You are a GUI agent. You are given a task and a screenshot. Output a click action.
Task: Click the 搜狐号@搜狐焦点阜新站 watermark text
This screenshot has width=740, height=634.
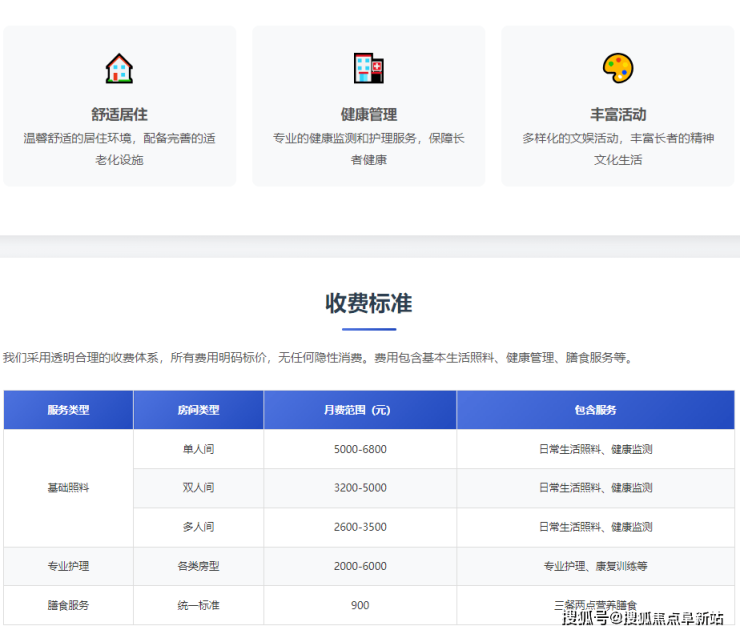(x=642, y=618)
